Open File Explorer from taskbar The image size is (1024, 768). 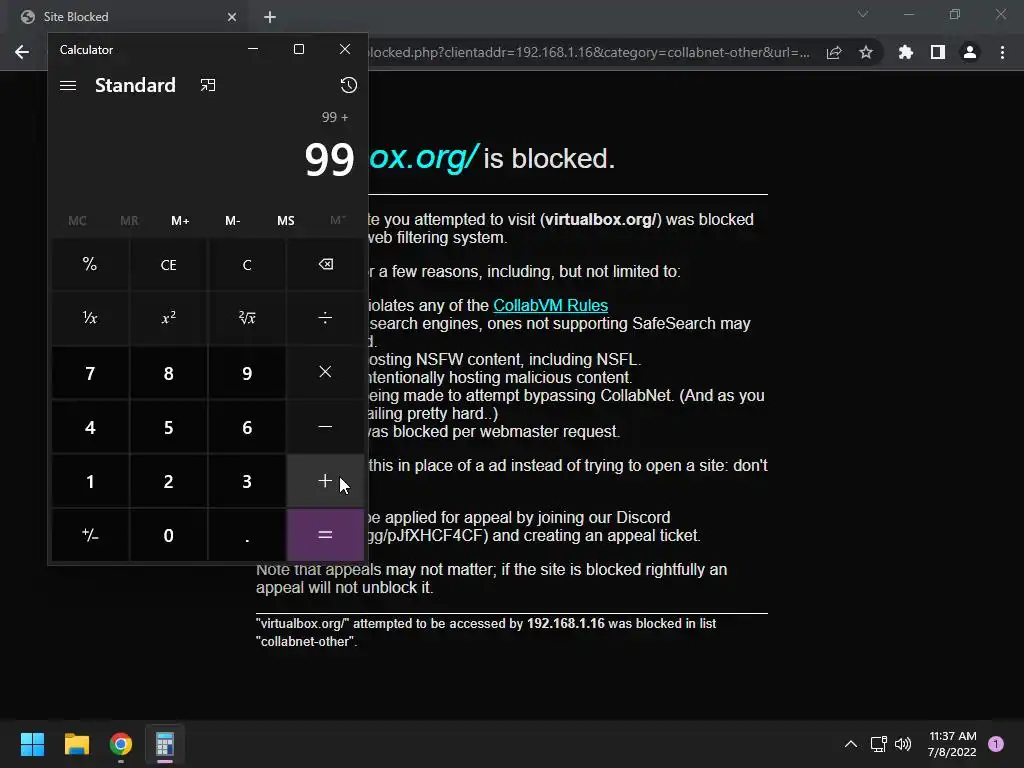(x=76, y=744)
